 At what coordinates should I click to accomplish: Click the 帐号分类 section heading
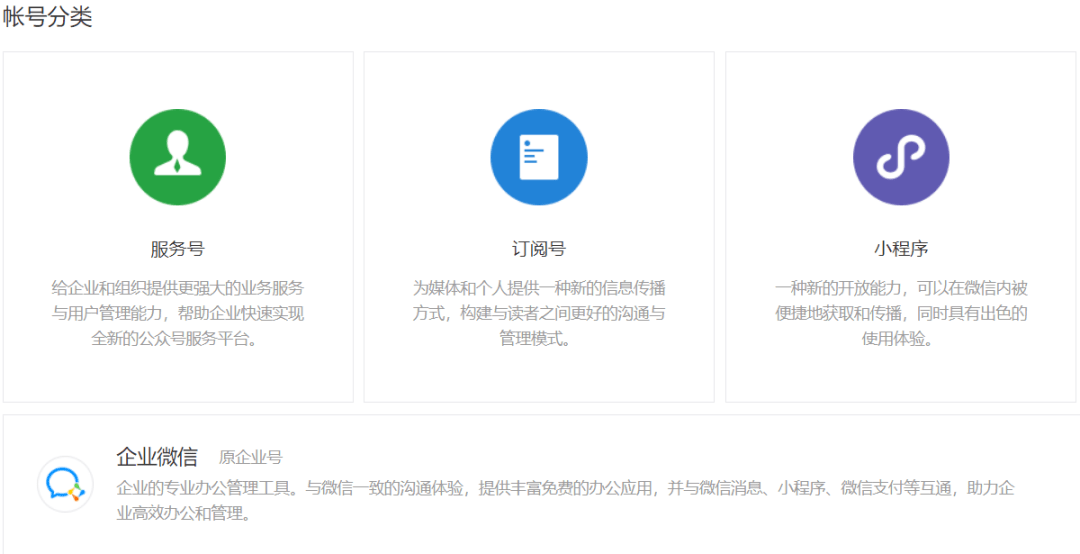click(47, 18)
